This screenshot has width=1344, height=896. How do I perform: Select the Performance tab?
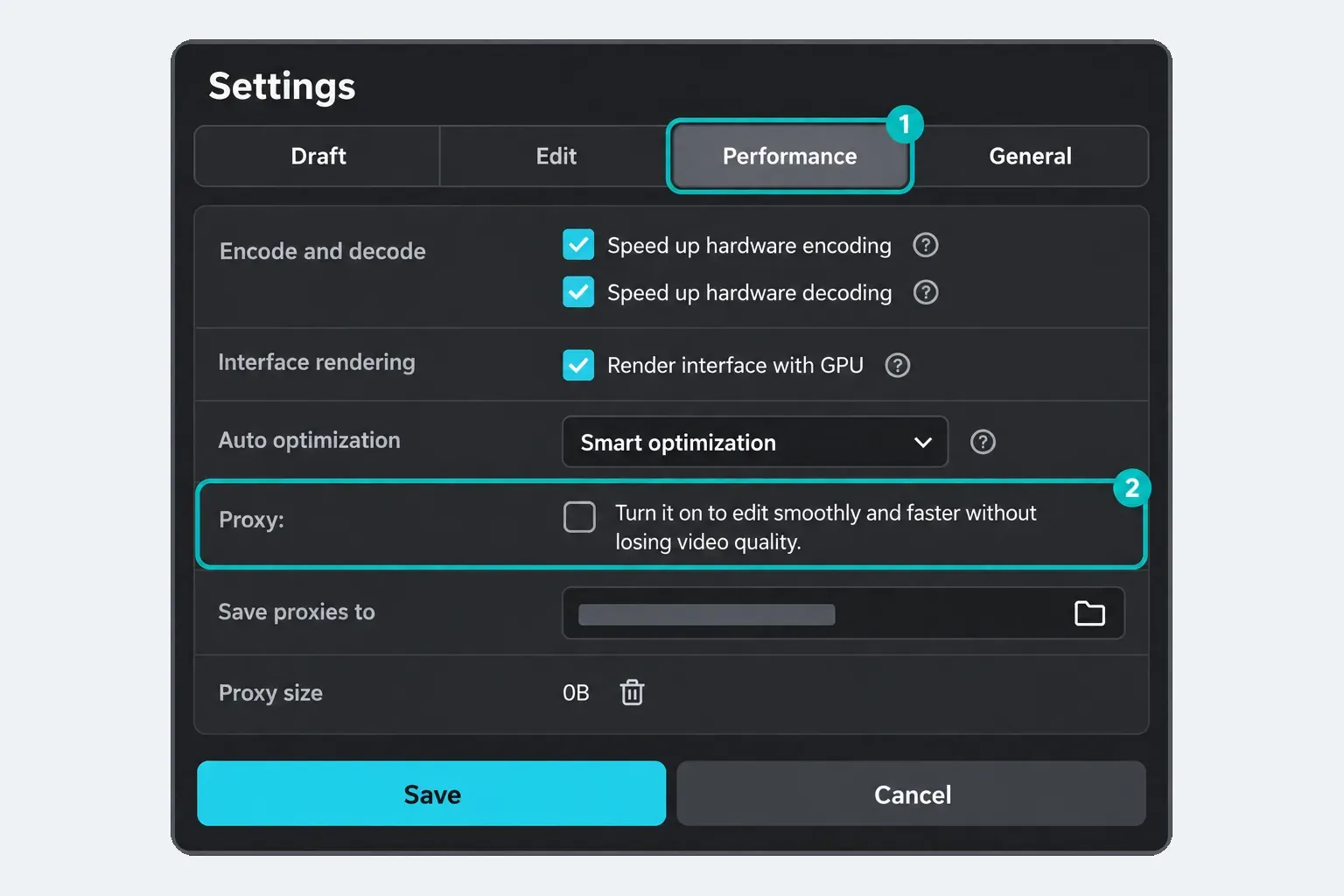789,156
